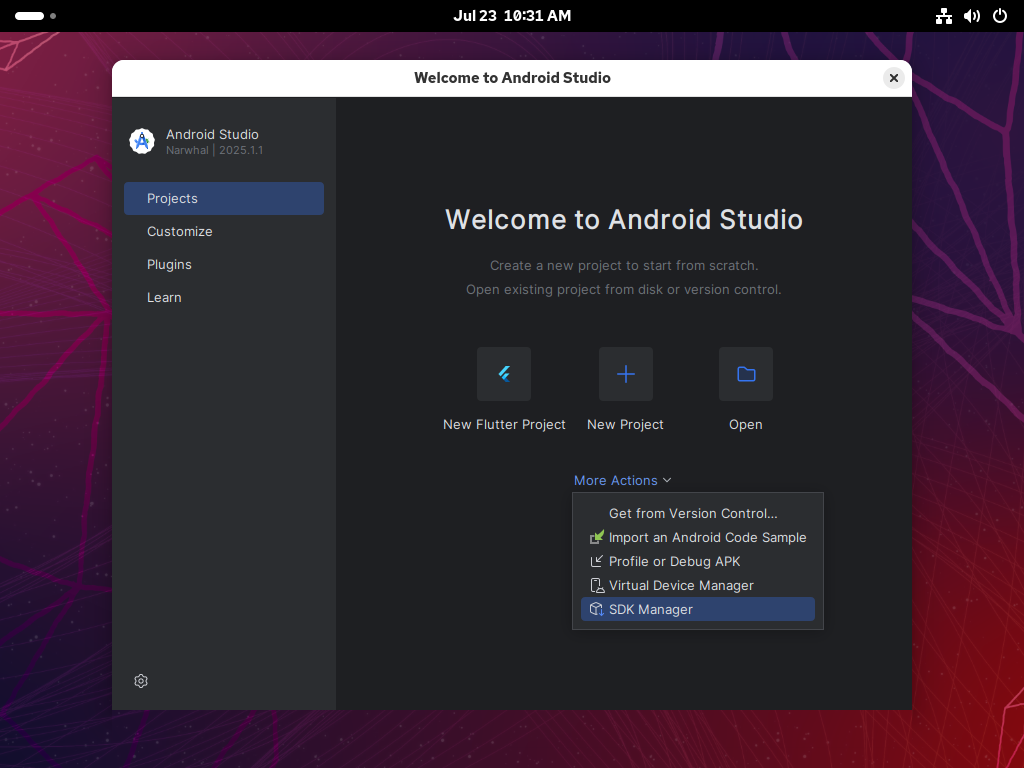
Task: Collapse the More Actions dropdown chevron
Action: coord(668,481)
